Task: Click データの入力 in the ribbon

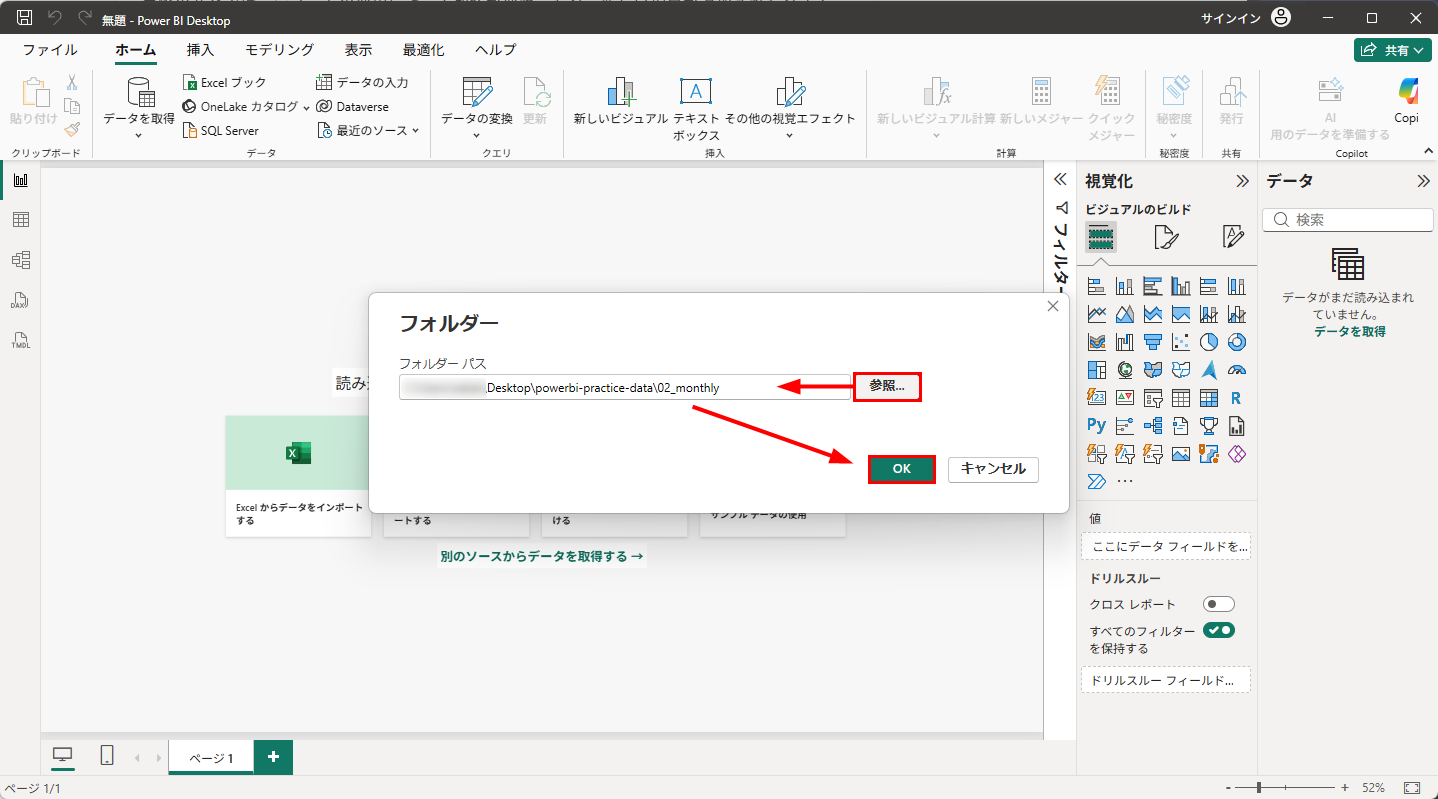Action: (362, 82)
